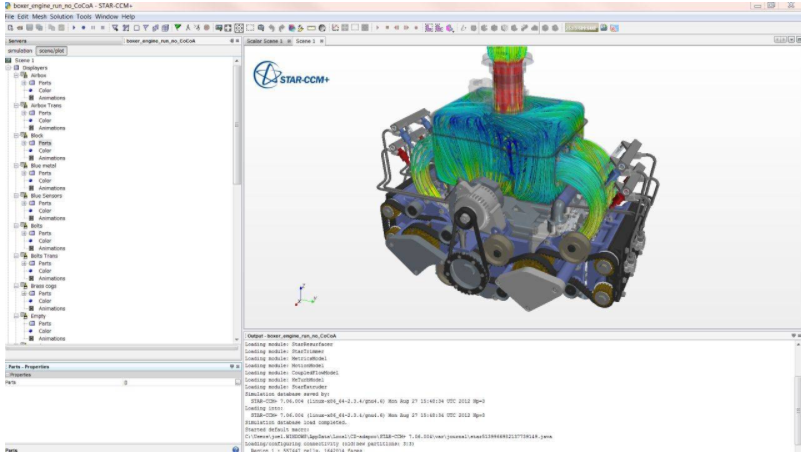Image resolution: width=801 pixels, height=461 pixels.
Task: Select the Airbox displayer icon in tree
Action: (x=24, y=75)
